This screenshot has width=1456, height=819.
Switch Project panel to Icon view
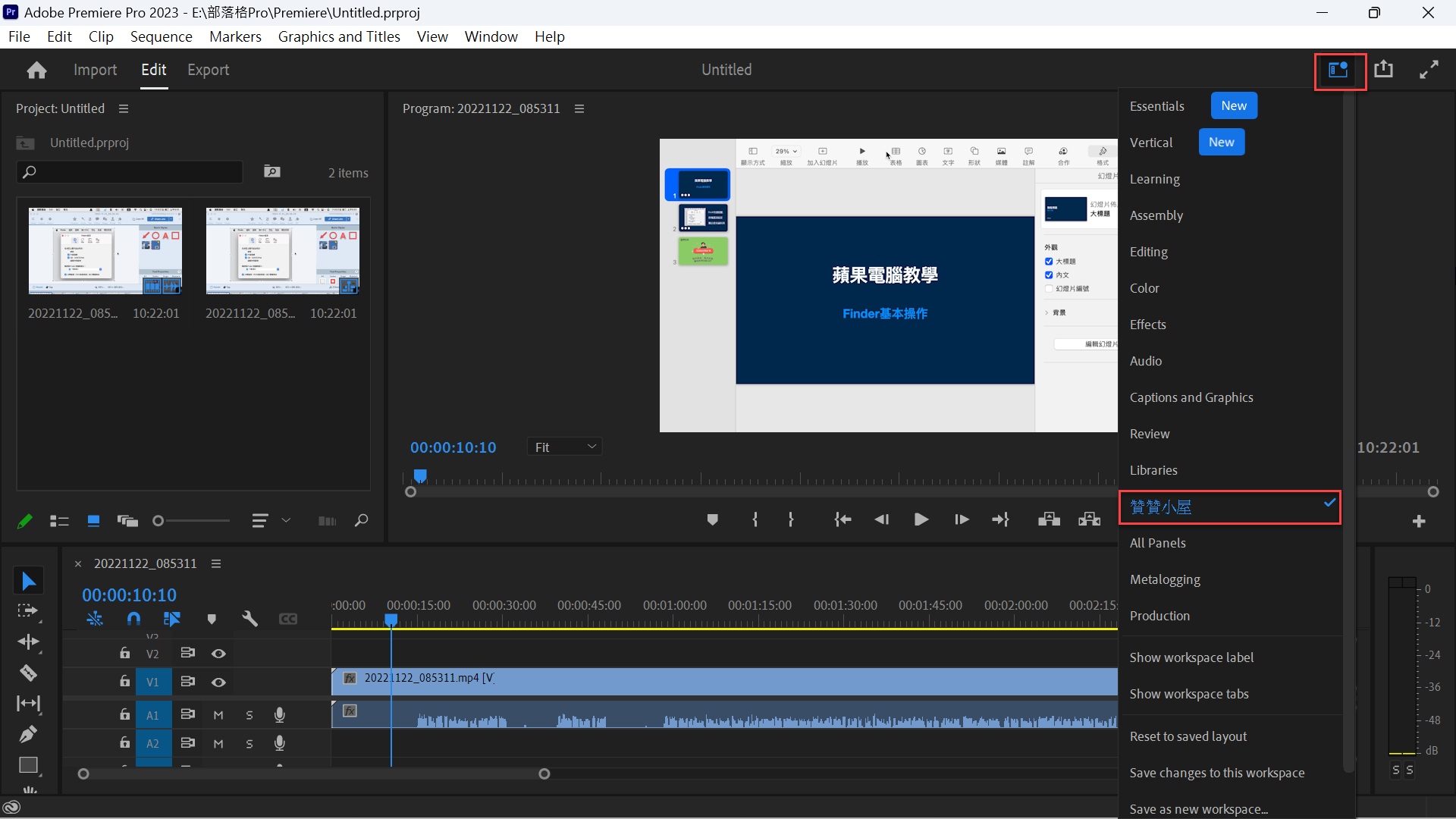tap(93, 521)
